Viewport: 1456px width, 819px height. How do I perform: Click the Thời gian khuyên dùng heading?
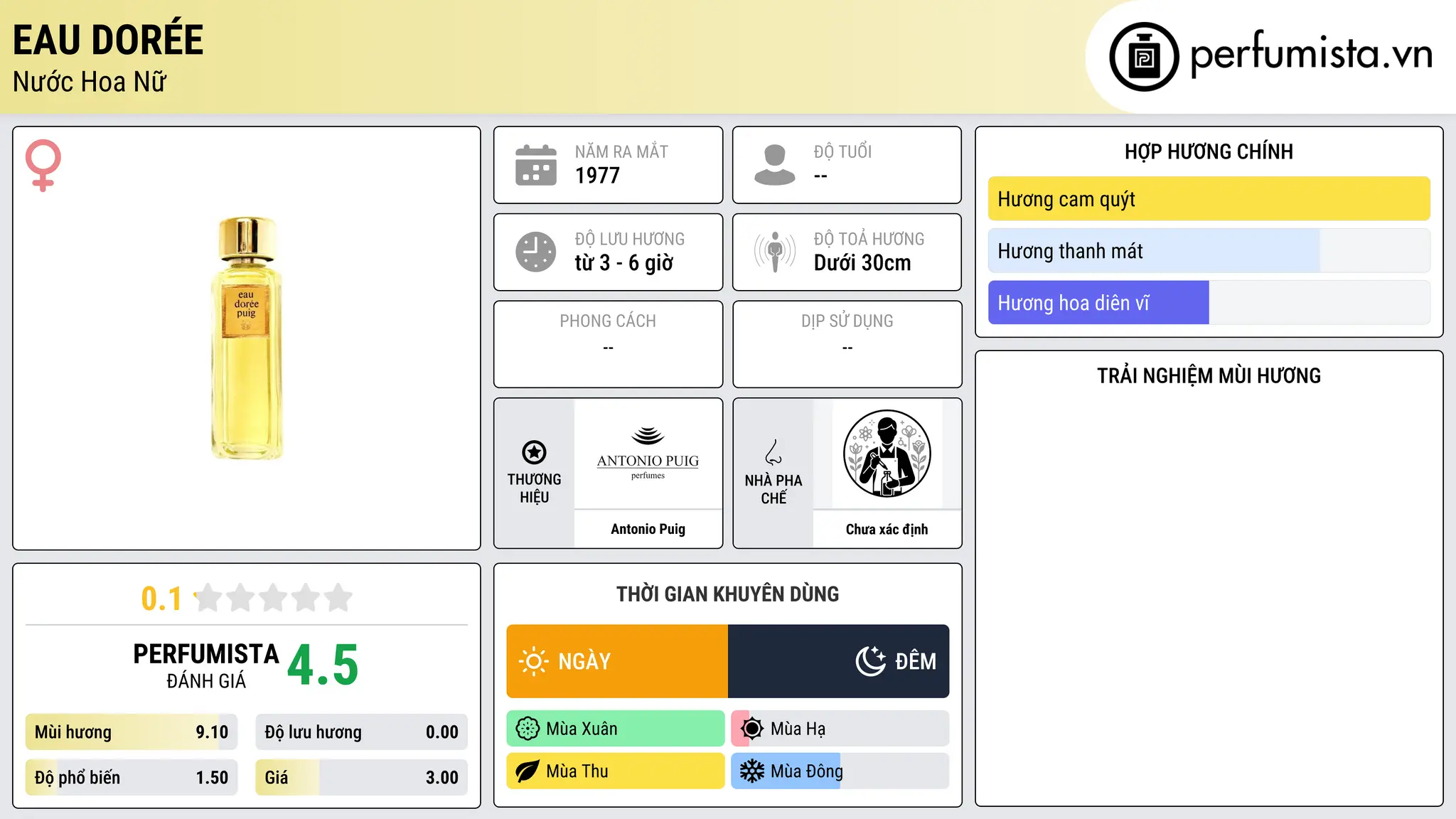click(x=727, y=594)
